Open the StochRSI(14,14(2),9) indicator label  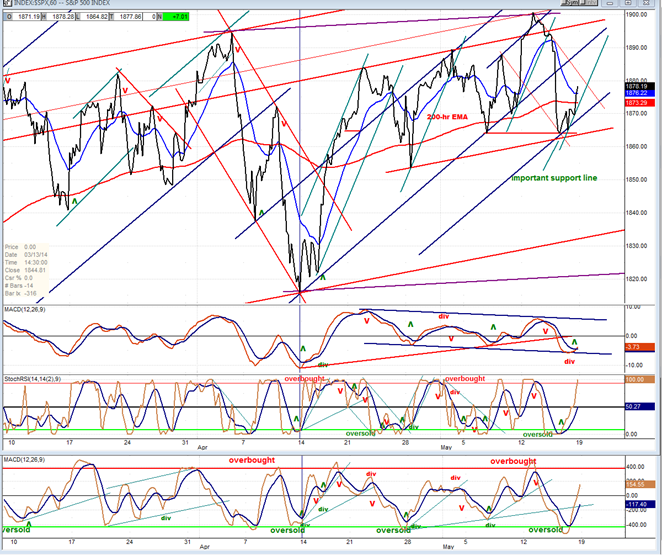pyautogui.click(x=32, y=379)
